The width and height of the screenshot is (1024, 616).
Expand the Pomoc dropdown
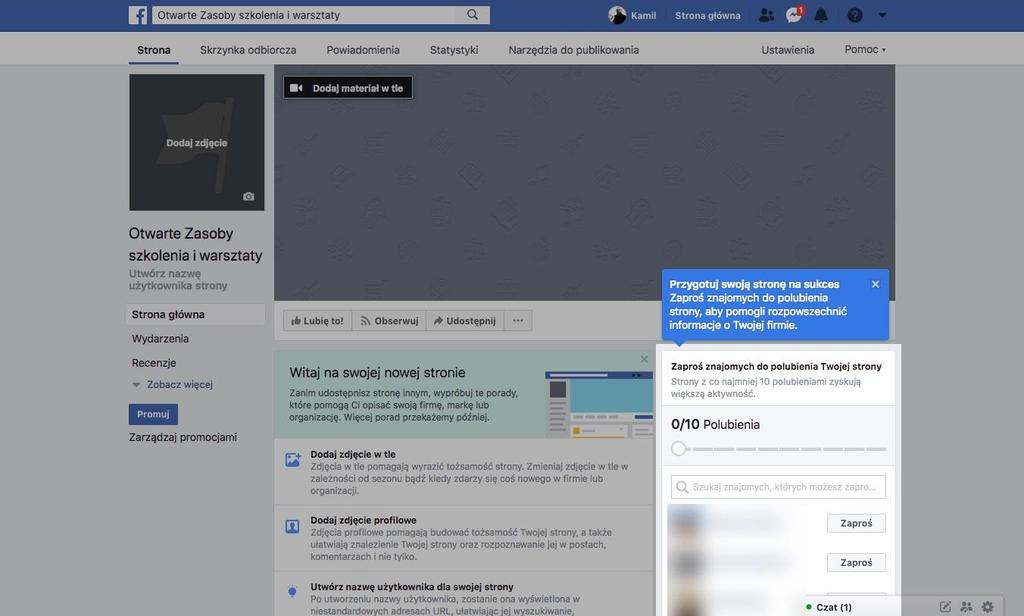coord(865,50)
